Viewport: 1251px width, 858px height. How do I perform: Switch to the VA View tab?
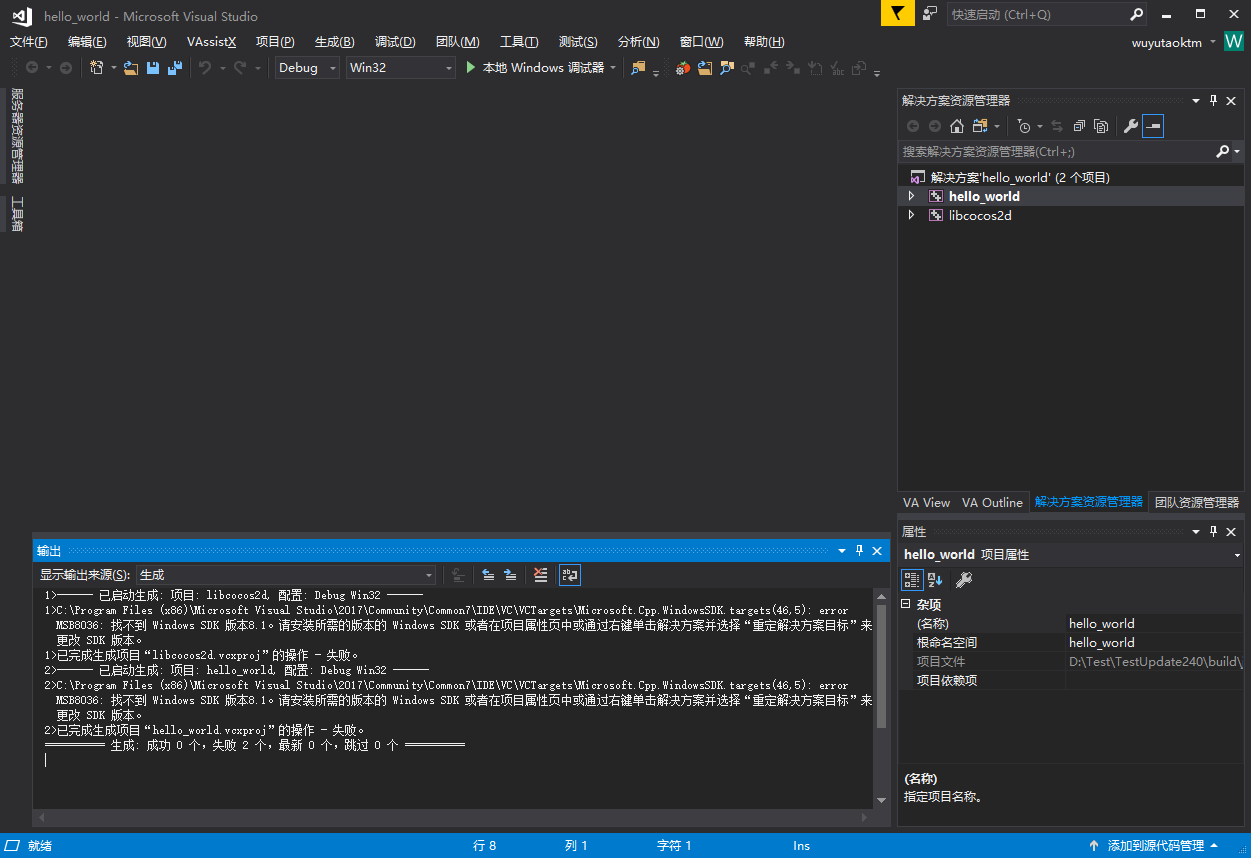coord(926,502)
